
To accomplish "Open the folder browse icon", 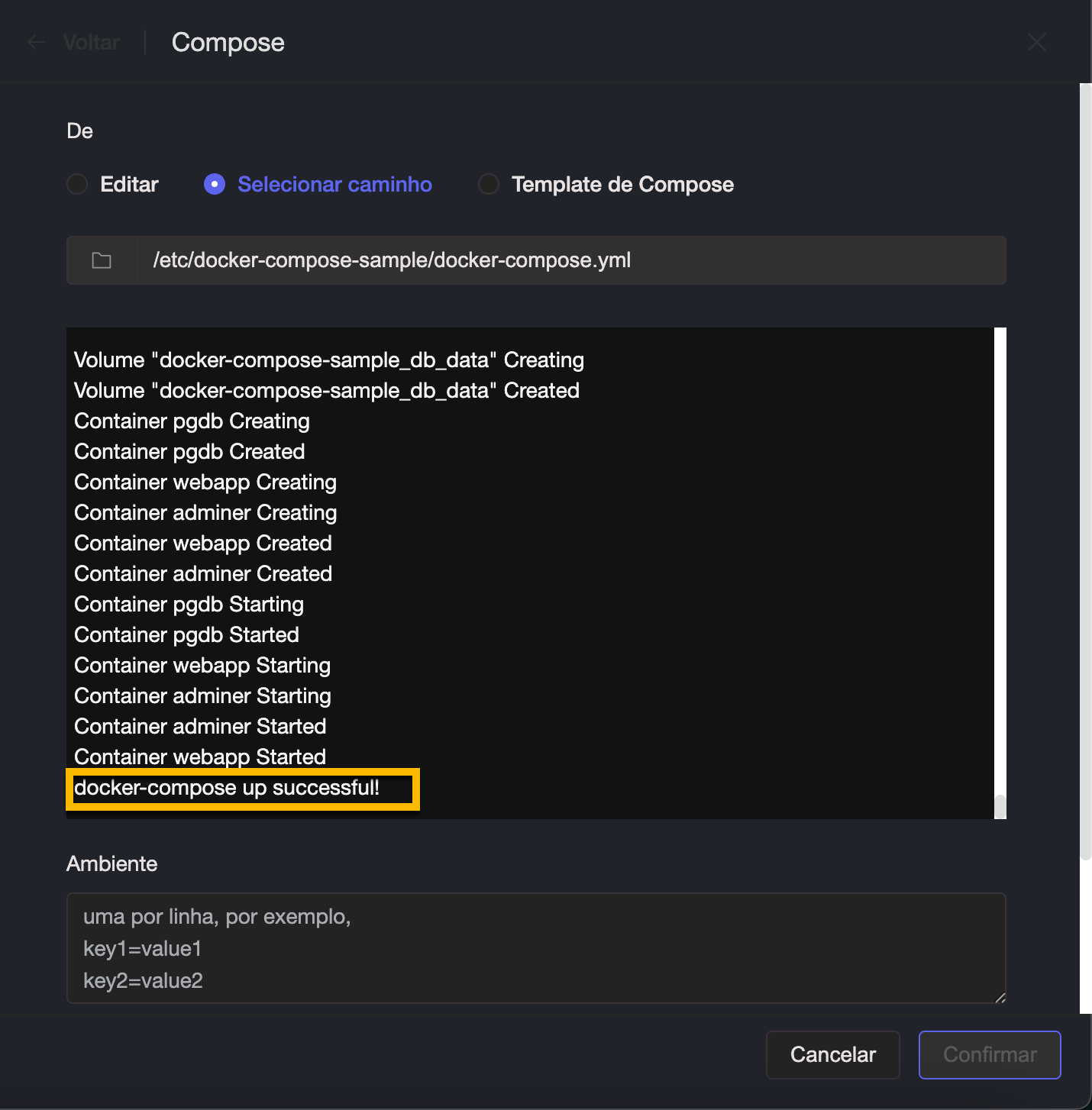I will point(102,260).
